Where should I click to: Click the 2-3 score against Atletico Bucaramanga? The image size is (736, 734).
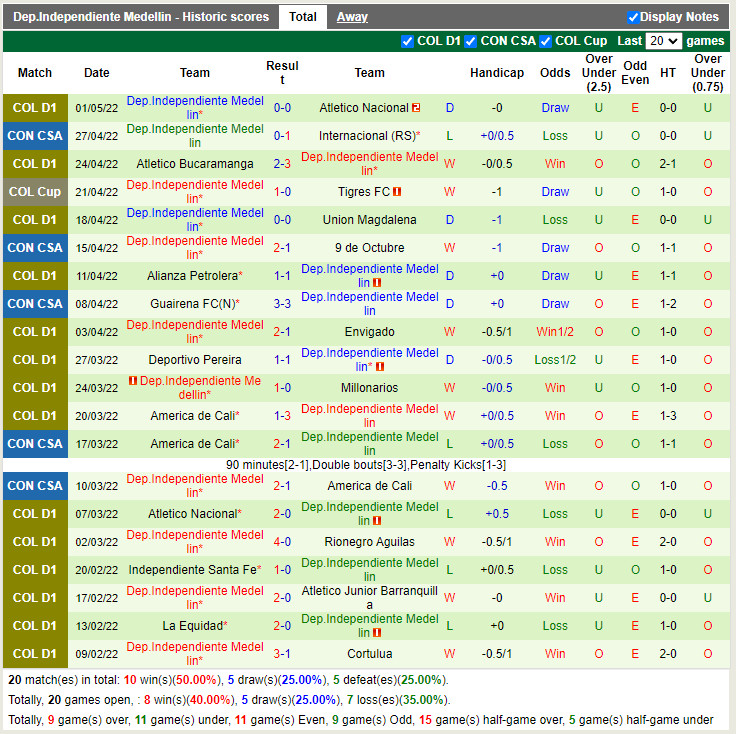coord(282,164)
